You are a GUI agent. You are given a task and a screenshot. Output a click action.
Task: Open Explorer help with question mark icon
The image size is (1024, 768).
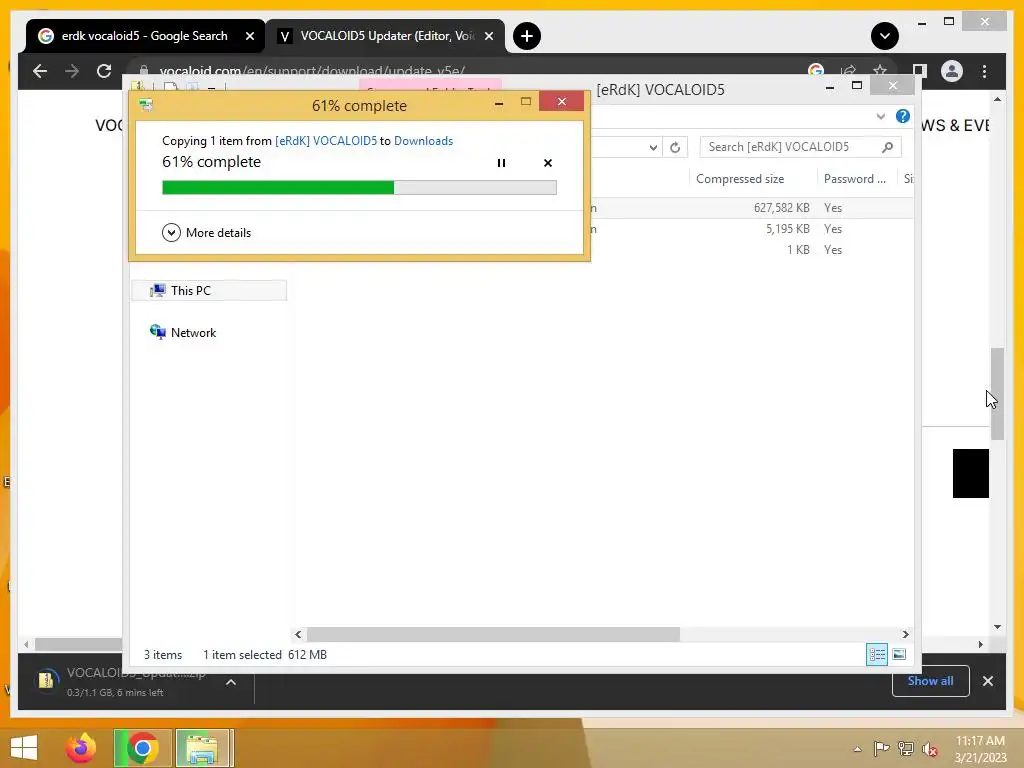[x=903, y=116]
